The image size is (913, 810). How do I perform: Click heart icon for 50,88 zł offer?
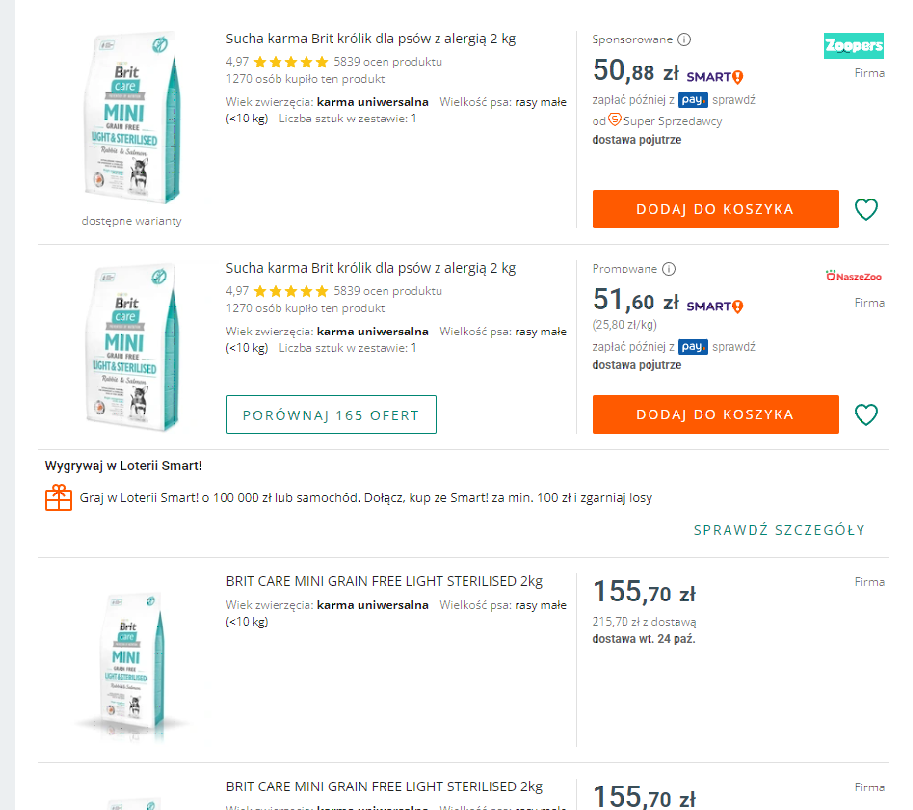pos(866,210)
